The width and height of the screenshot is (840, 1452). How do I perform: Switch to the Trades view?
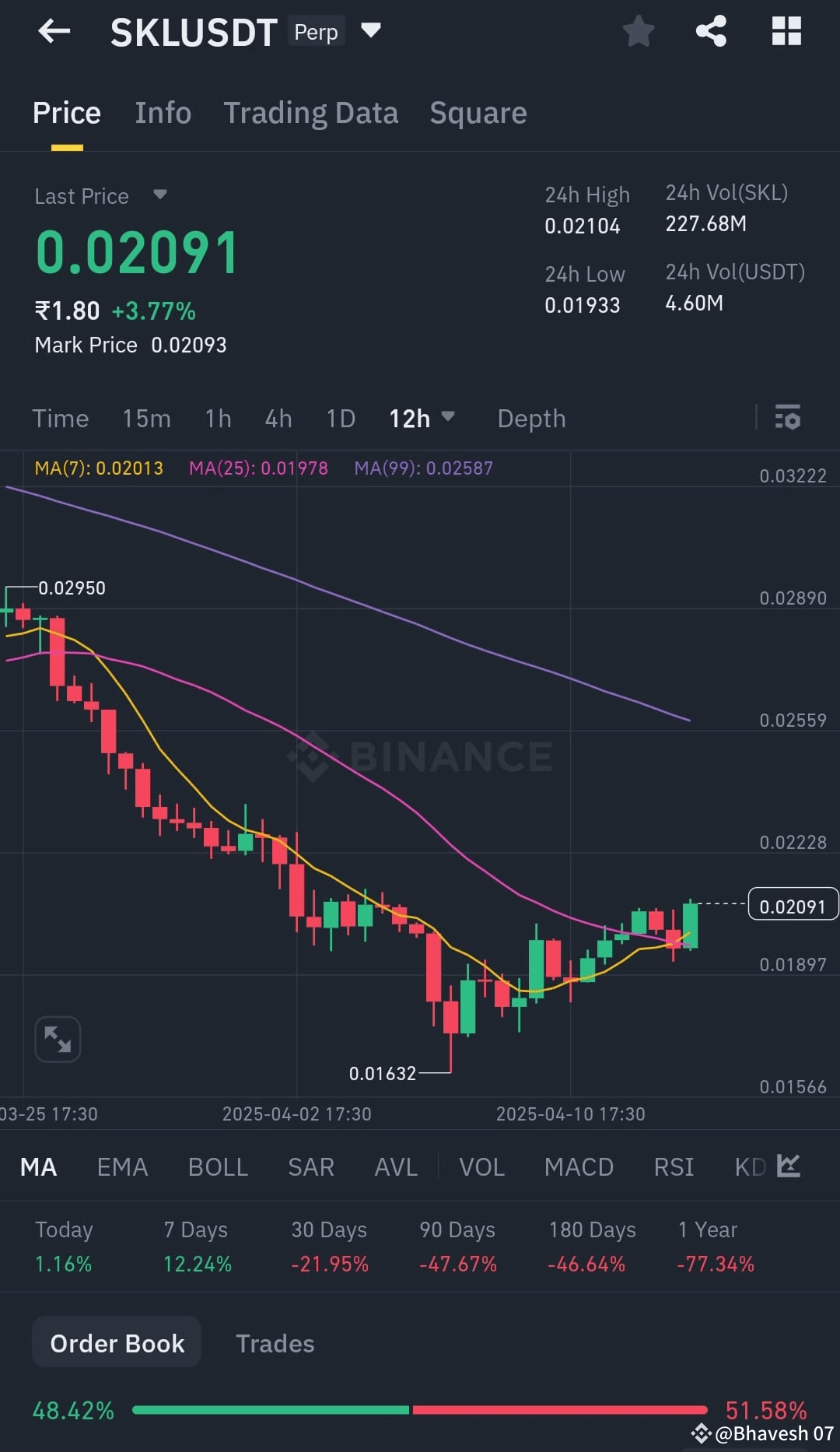click(x=275, y=1343)
